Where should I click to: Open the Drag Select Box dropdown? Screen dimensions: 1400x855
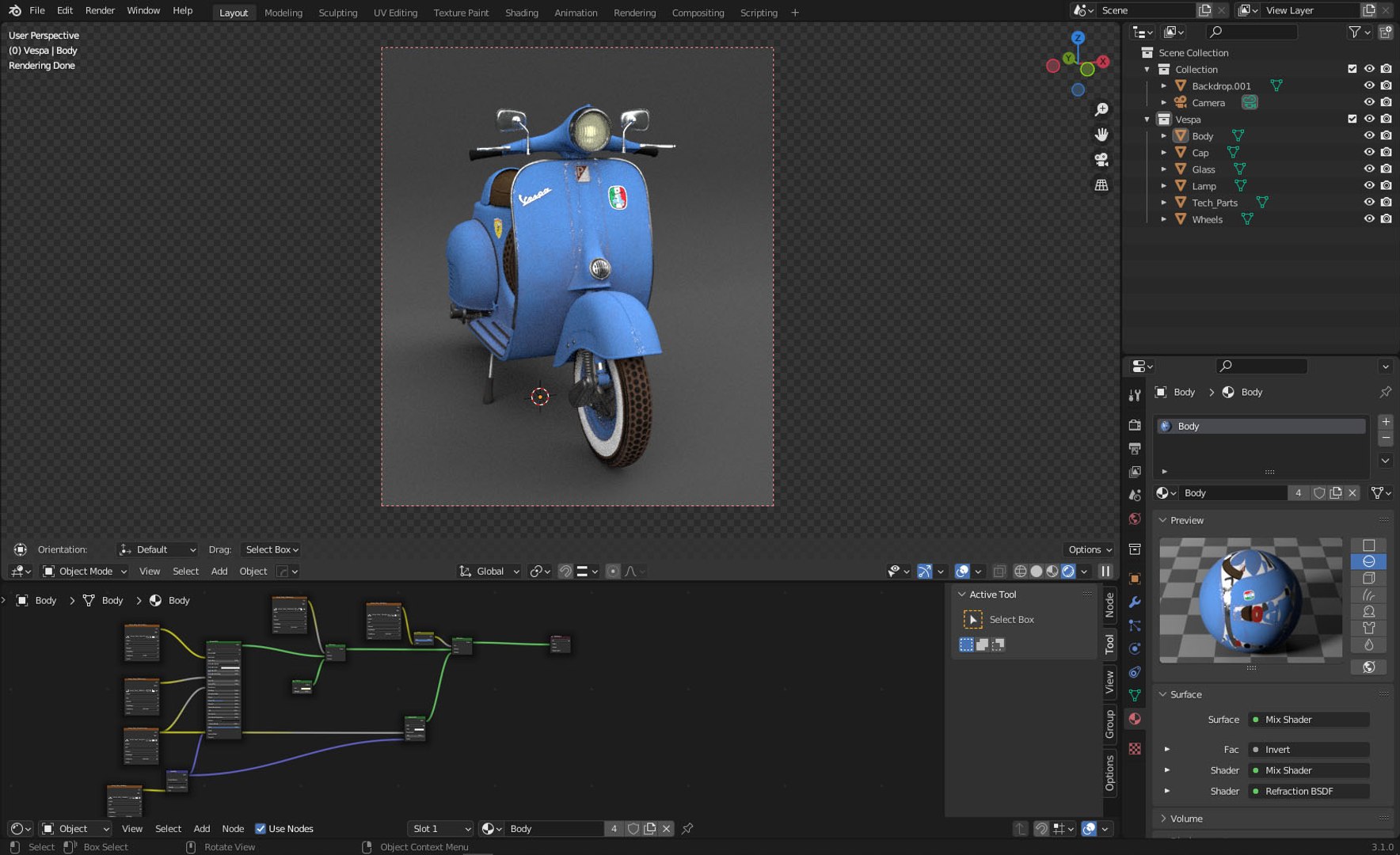tap(272, 549)
